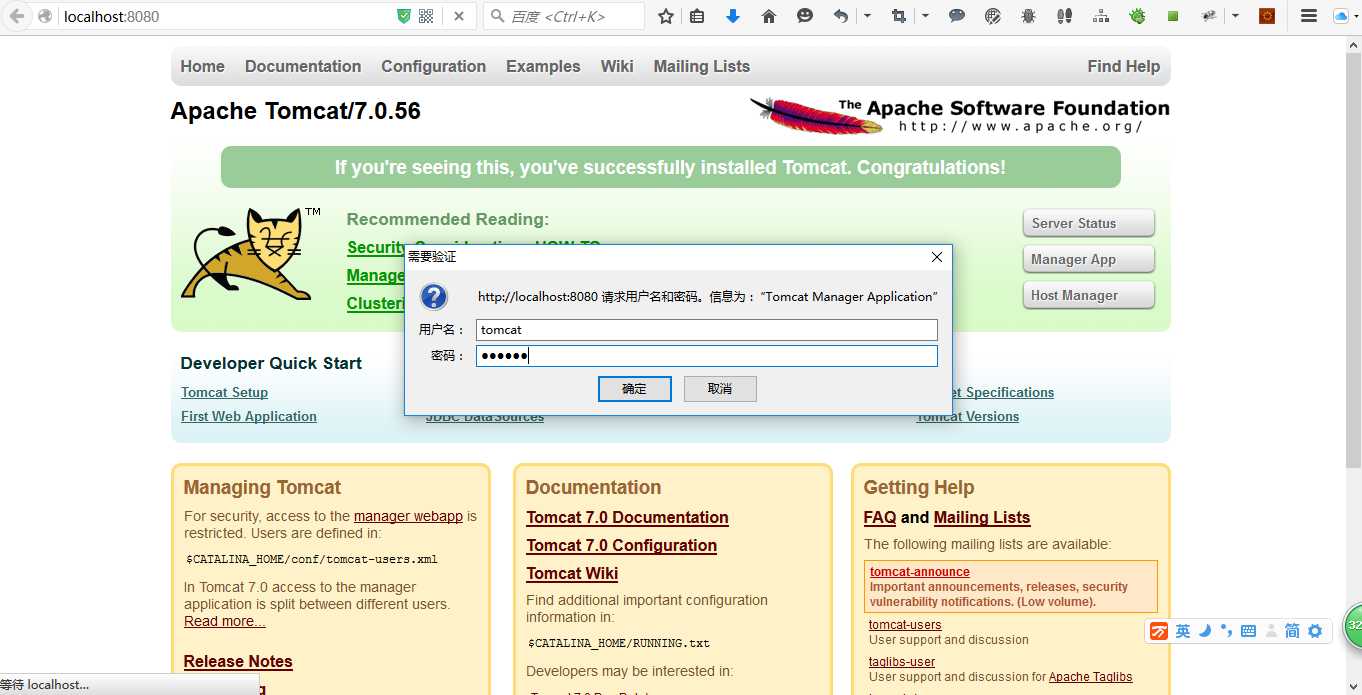The height and width of the screenshot is (695, 1362).
Task: Click the footprints toolbar icon
Action: click(1064, 16)
